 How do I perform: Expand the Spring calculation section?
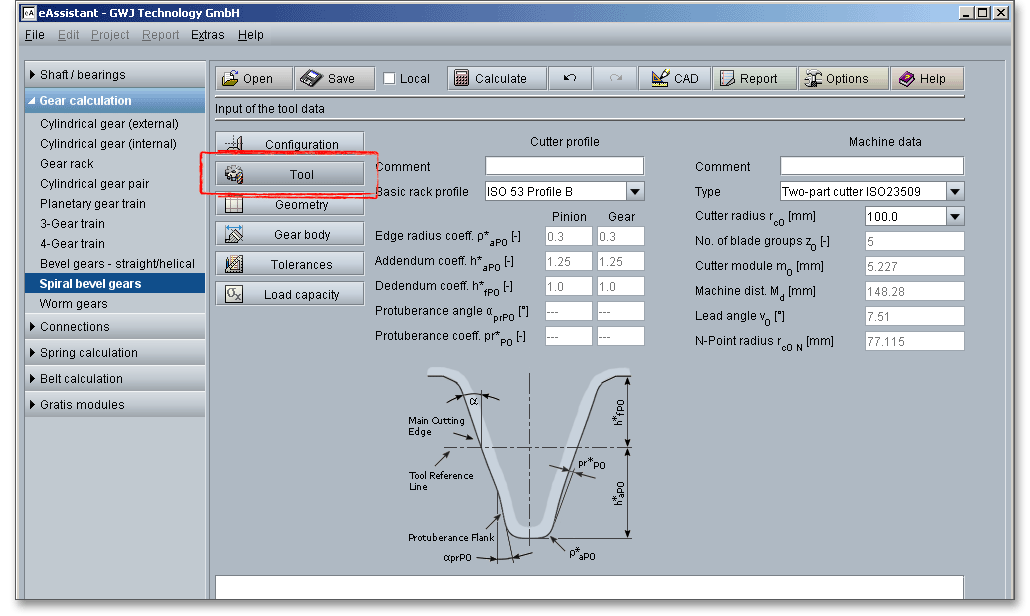(x=34, y=353)
